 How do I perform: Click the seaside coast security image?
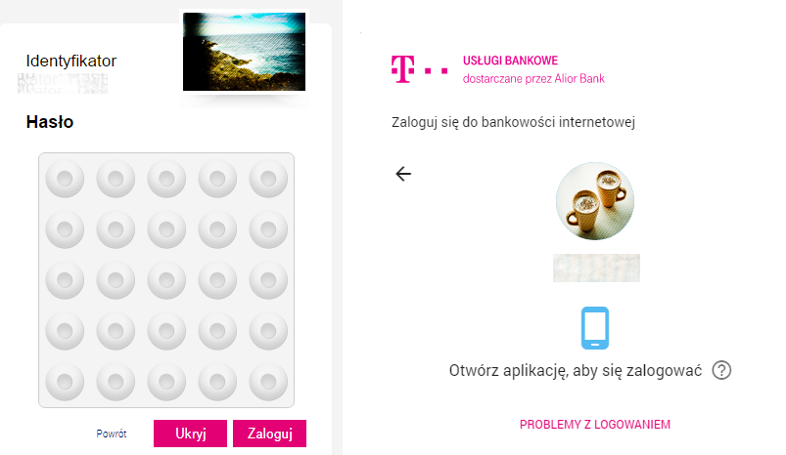point(244,52)
